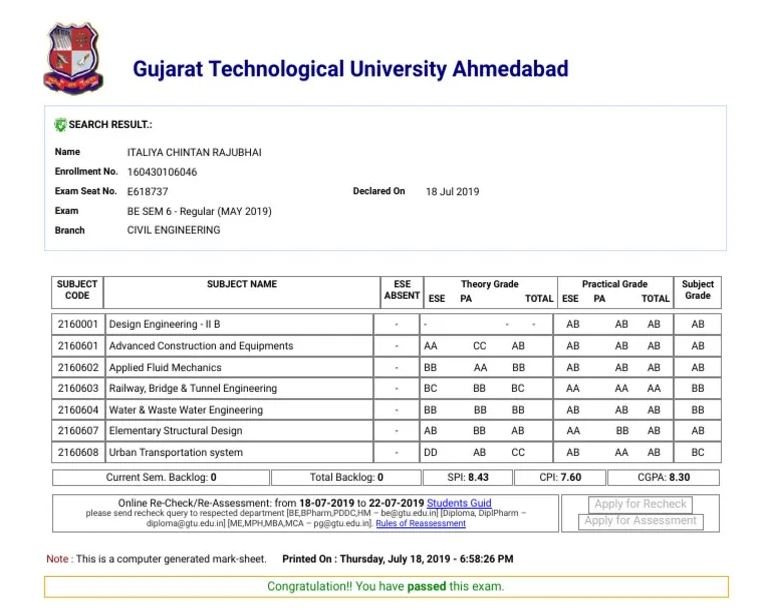
Task: Click subject code 2160001
Action: [x=78, y=324]
